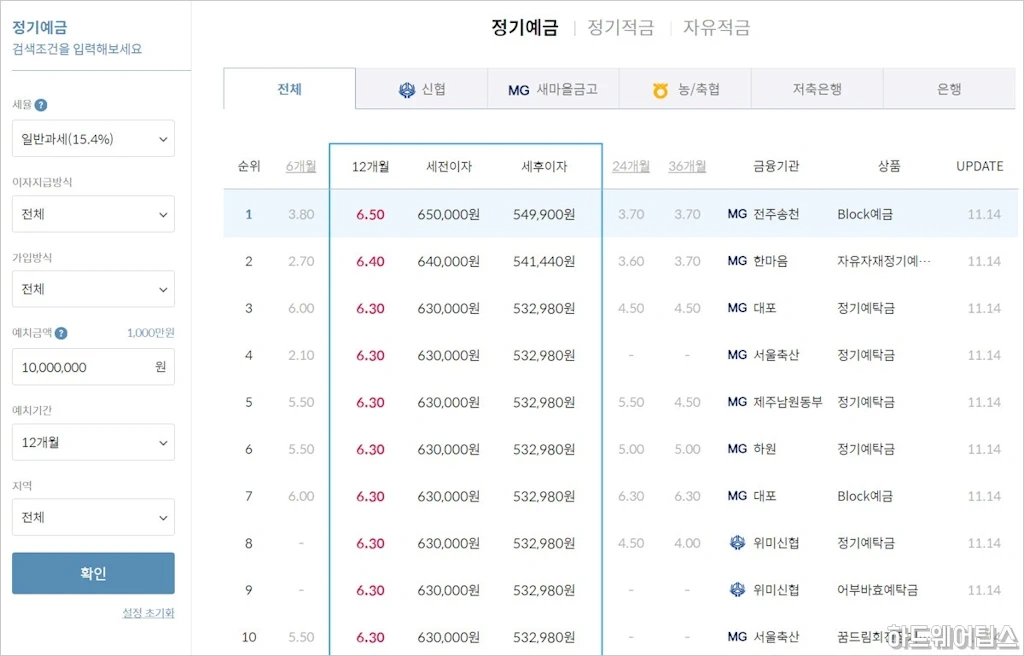The image size is (1024, 656).
Task: Click the 자유자재정기예… product name
Action: click(884, 261)
